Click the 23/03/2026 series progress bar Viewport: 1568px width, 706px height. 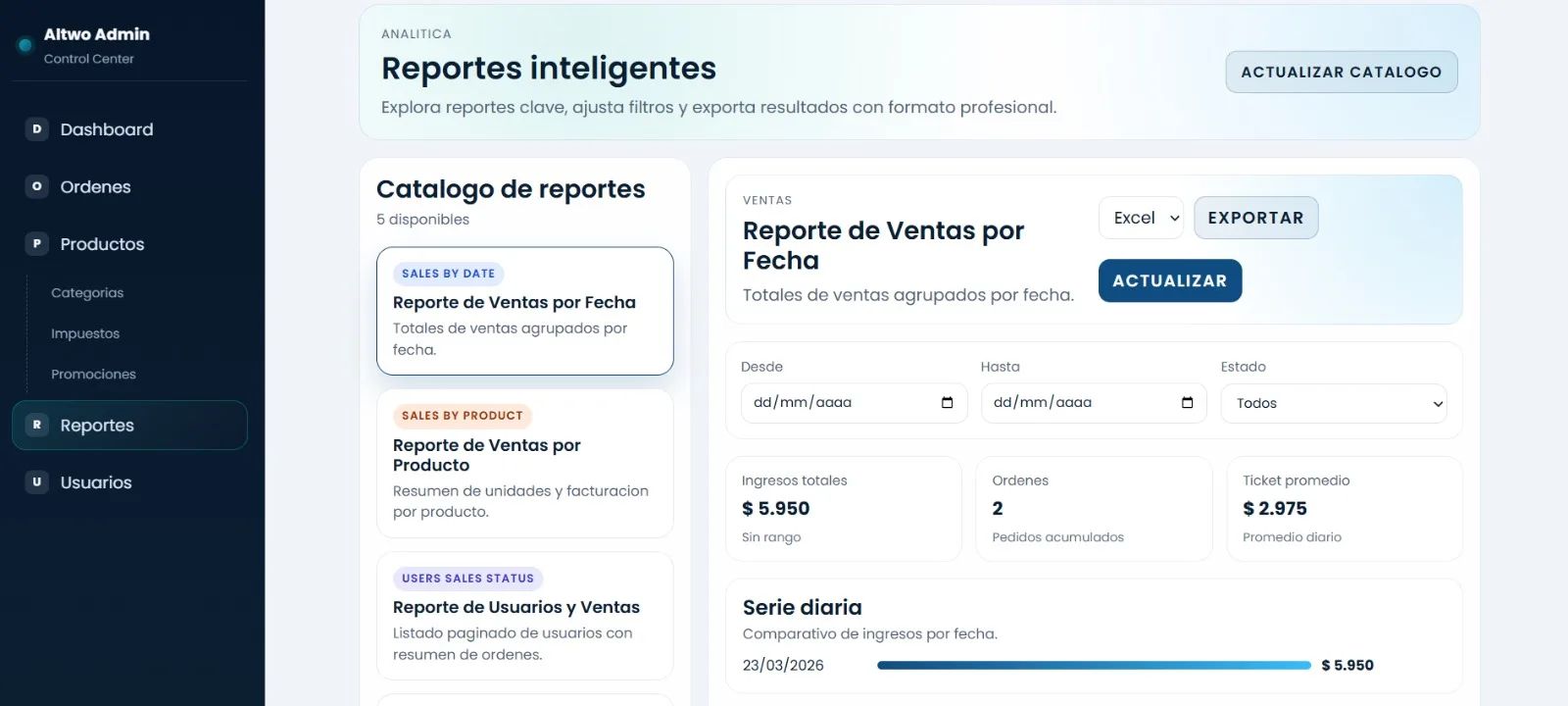click(x=1094, y=665)
